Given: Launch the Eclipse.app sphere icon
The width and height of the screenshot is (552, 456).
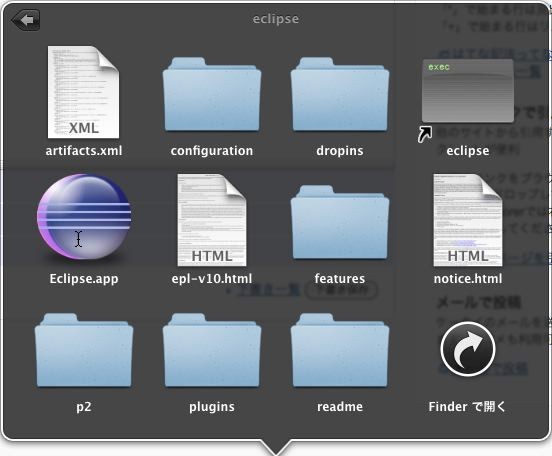Looking at the screenshot, I should (84, 217).
